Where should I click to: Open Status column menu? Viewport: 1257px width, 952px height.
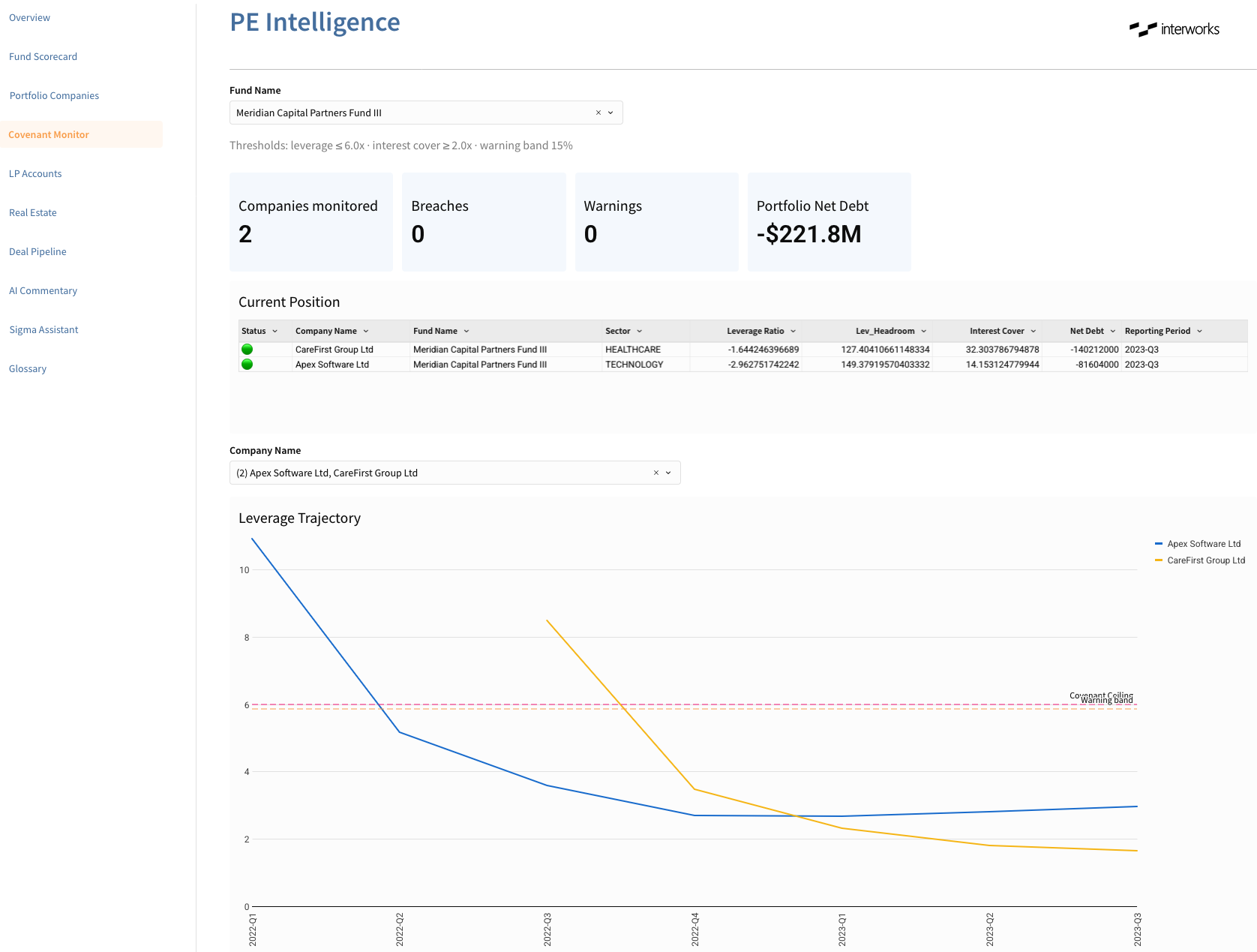click(x=275, y=331)
